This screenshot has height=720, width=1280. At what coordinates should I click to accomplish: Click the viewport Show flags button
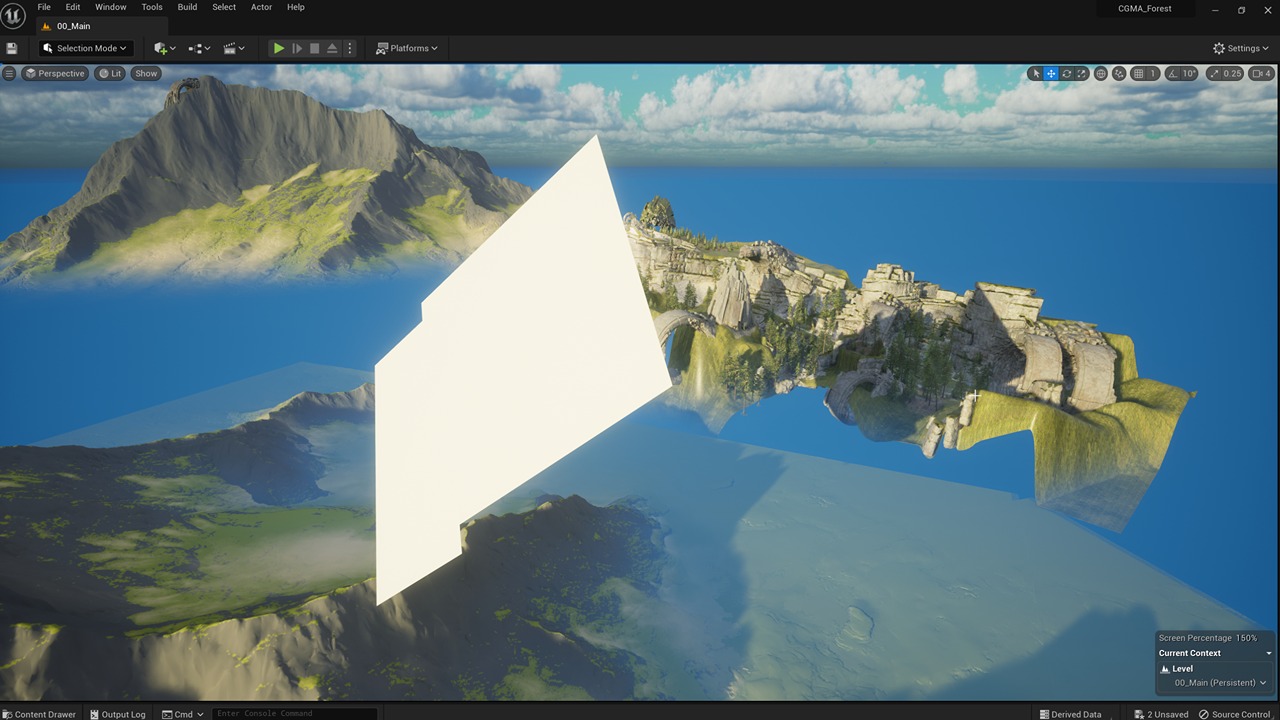pos(146,73)
